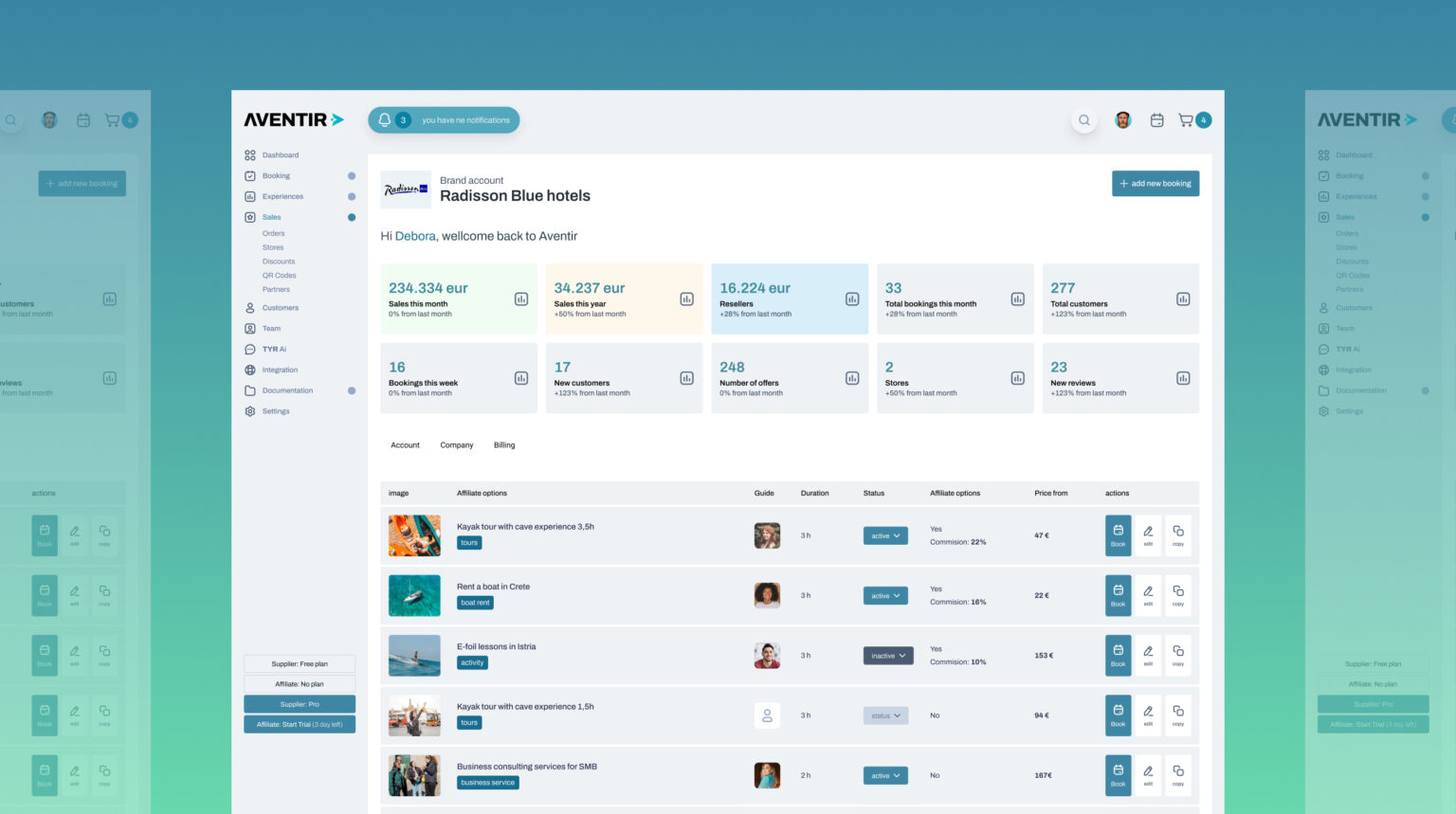
Task: Click the search magnifier icon
Action: point(1083,120)
